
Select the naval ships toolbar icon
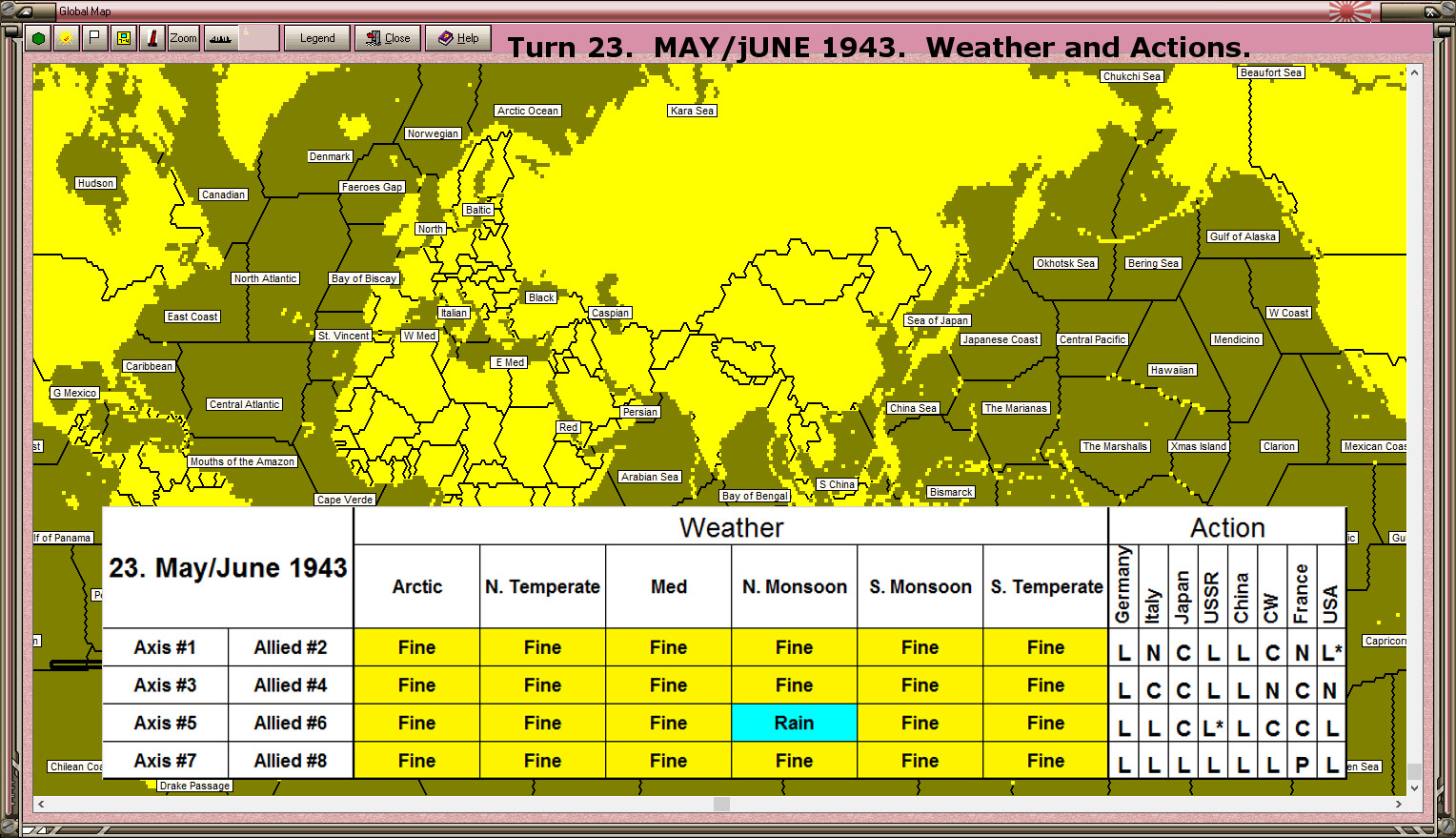pyautogui.click(x=220, y=38)
